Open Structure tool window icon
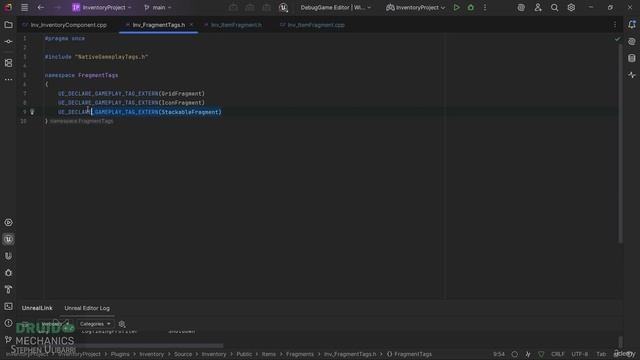 [8, 63]
